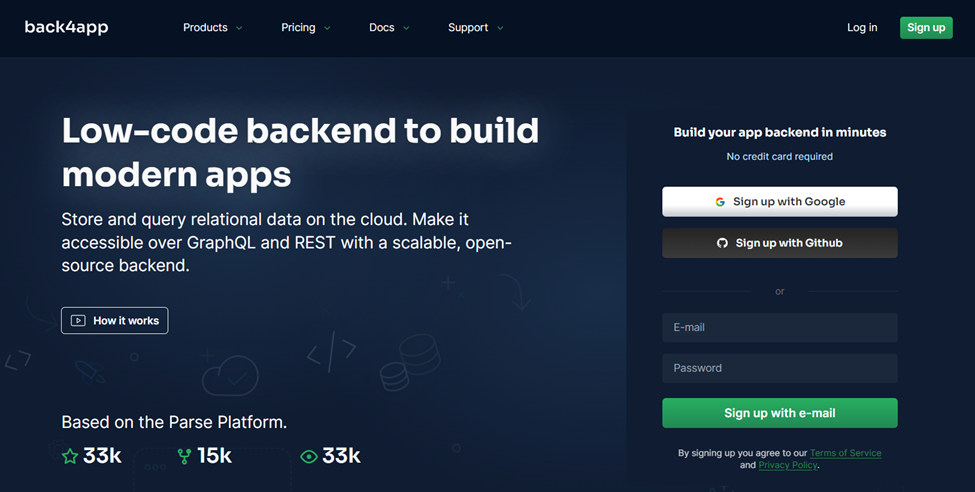
Task: Click Sign up with e-mail button
Action: coord(780,413)
